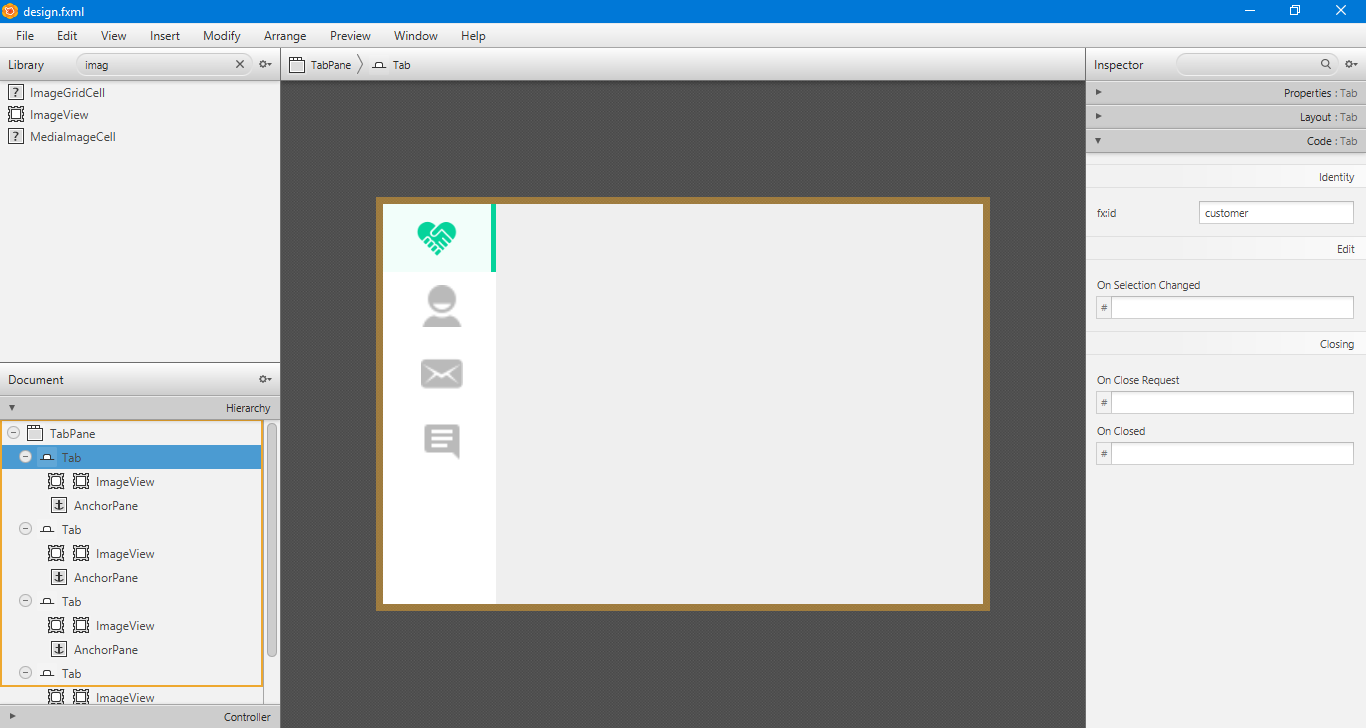Open the Preview menu

[350, 36]
